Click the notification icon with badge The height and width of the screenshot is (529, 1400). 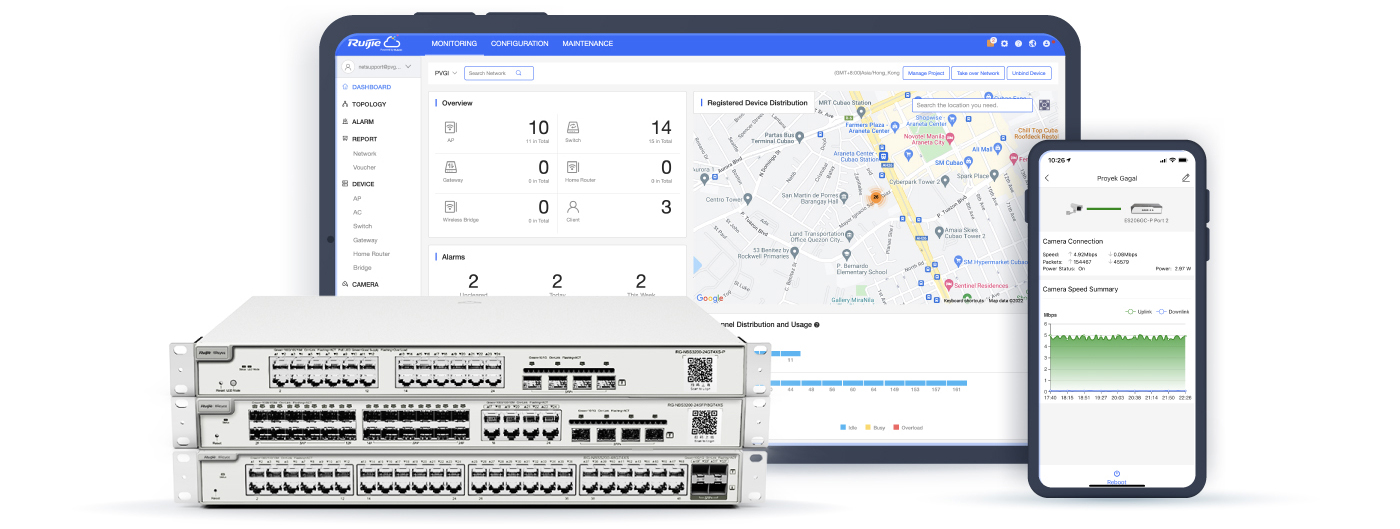pos(991,43)
